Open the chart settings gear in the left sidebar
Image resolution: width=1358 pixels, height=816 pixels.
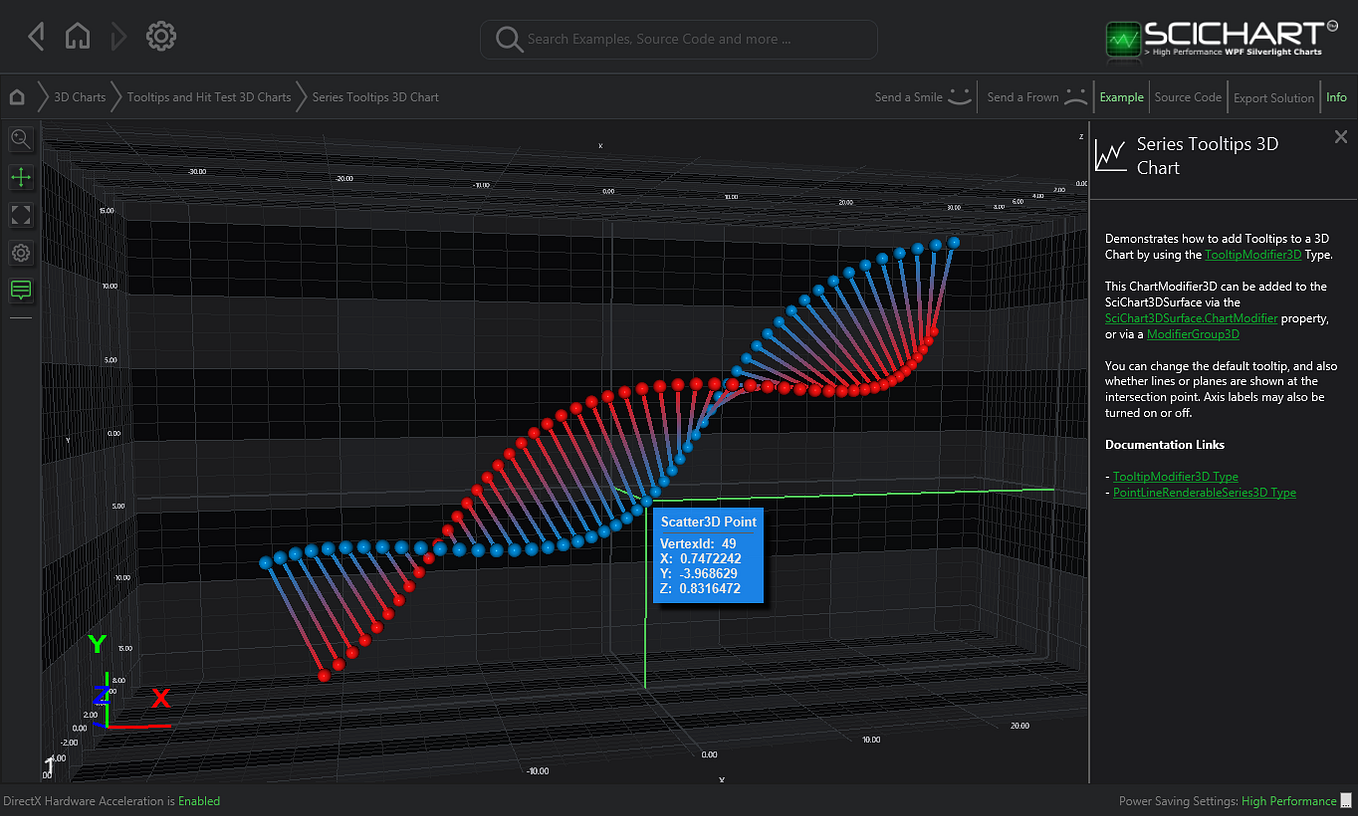[21, 253]
